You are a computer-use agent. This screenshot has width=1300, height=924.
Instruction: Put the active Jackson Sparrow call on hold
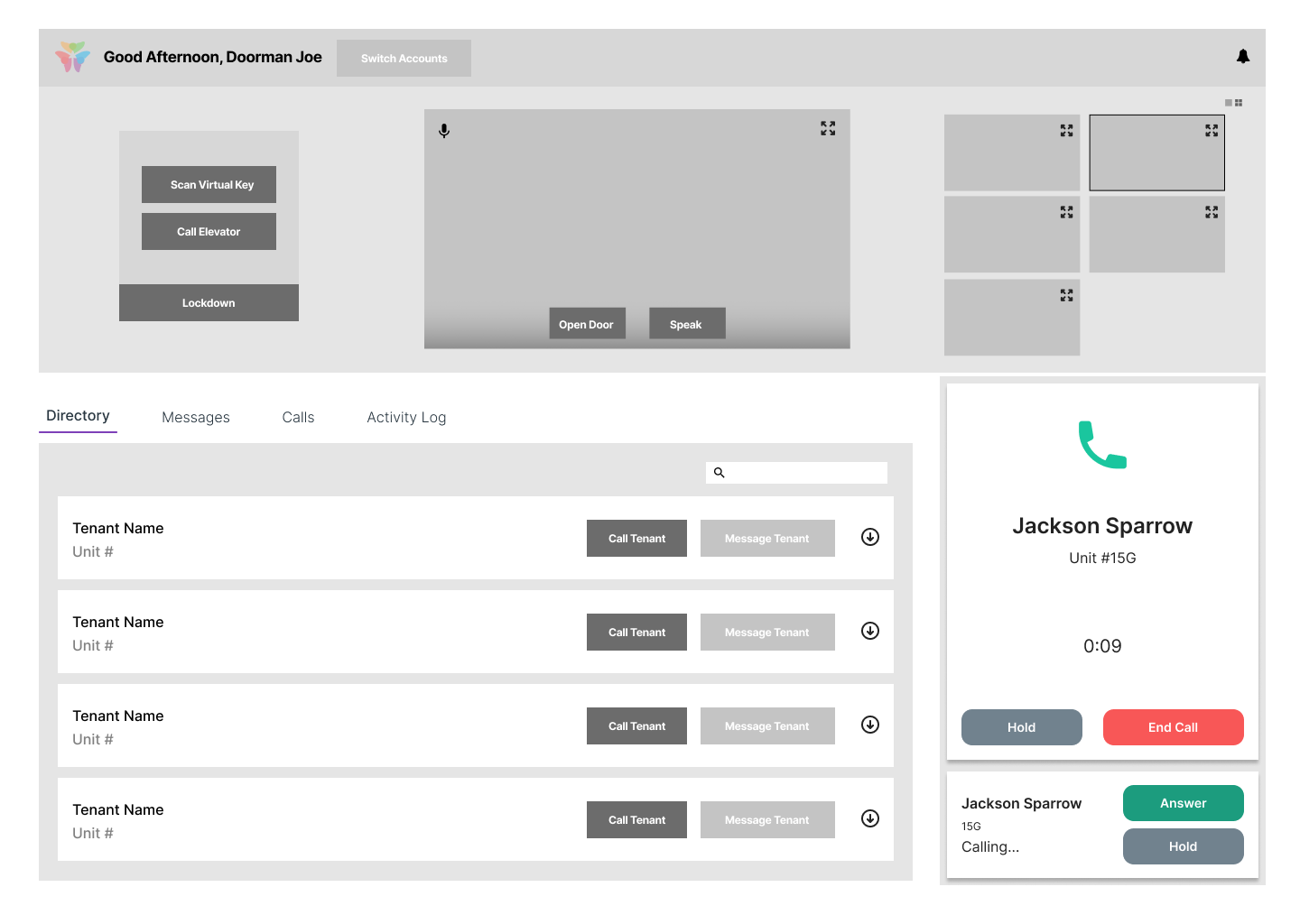click(1021, 727)
